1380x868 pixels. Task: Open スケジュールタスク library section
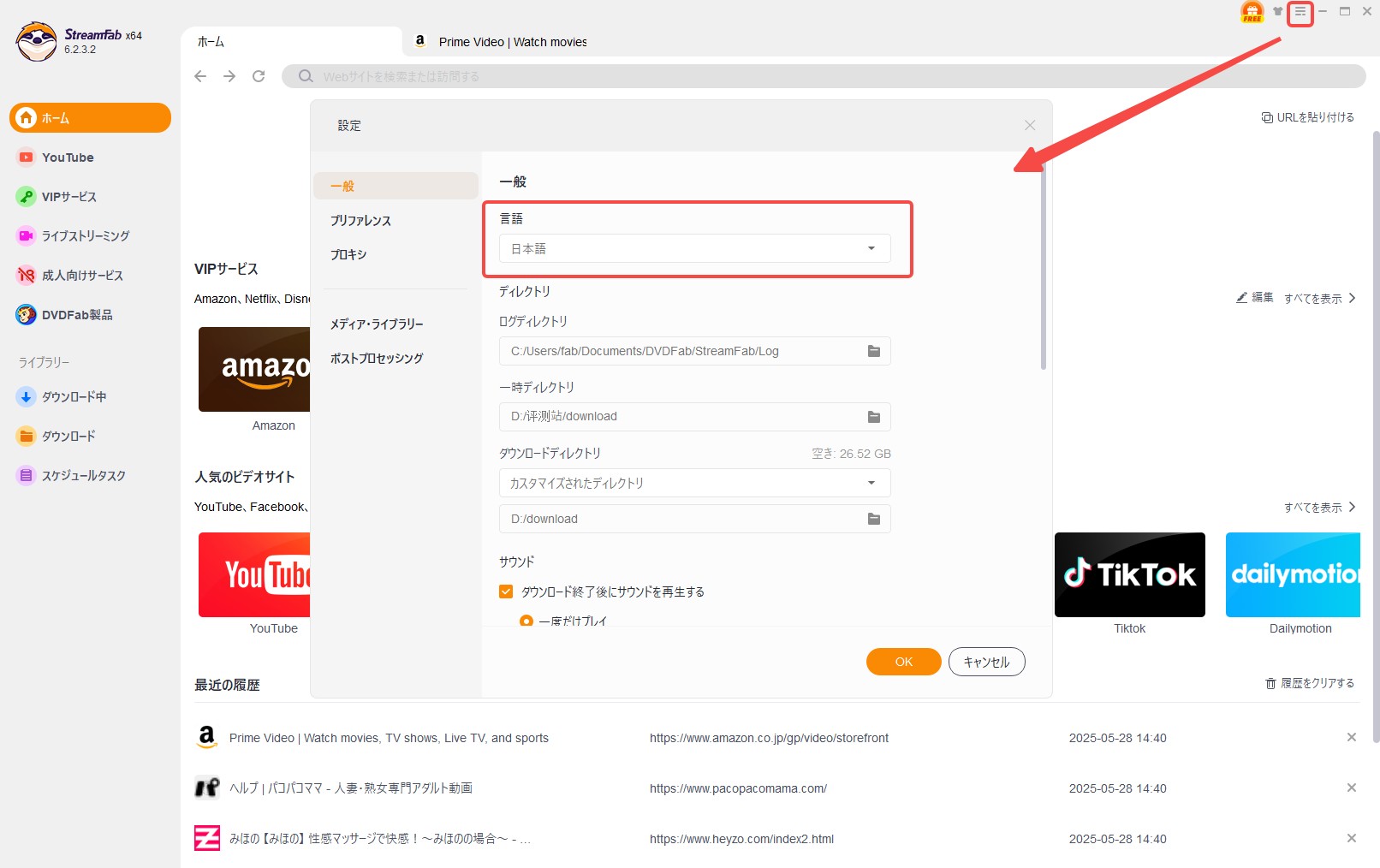click(90, 475)
